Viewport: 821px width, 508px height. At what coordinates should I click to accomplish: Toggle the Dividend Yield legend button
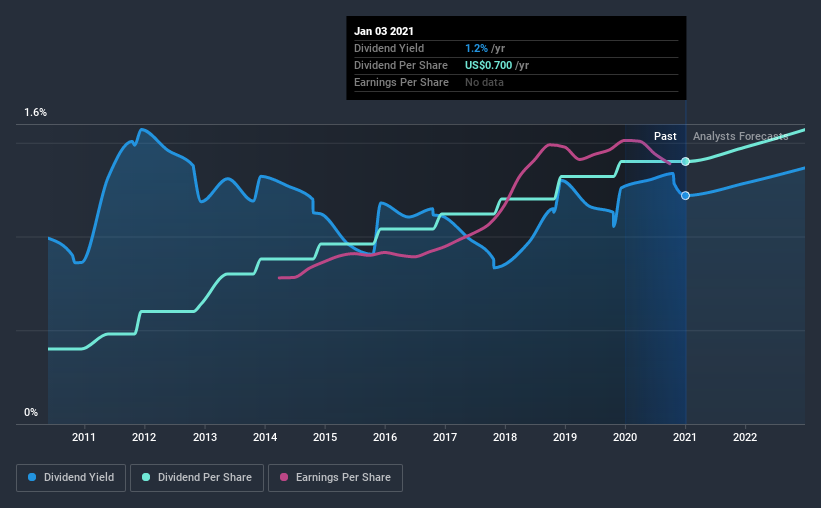[71, 478]
